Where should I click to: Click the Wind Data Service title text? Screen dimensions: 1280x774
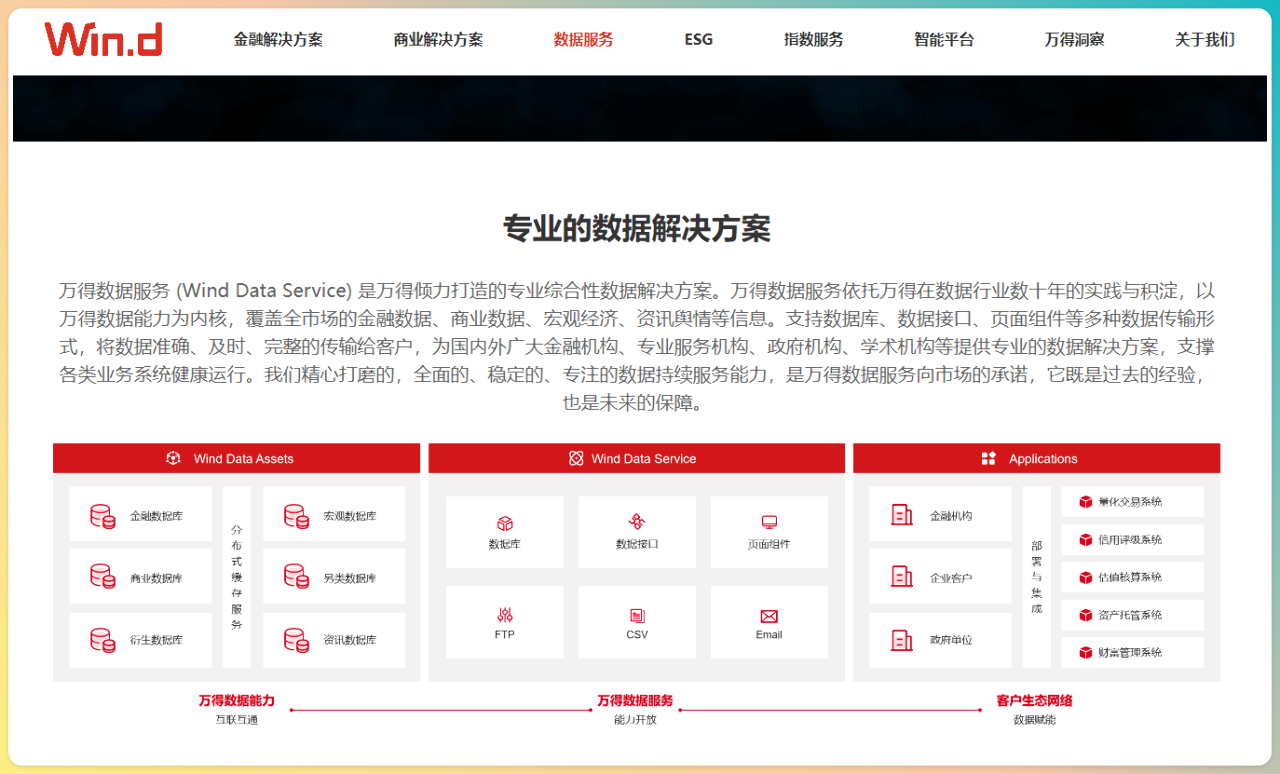point(644,459)
